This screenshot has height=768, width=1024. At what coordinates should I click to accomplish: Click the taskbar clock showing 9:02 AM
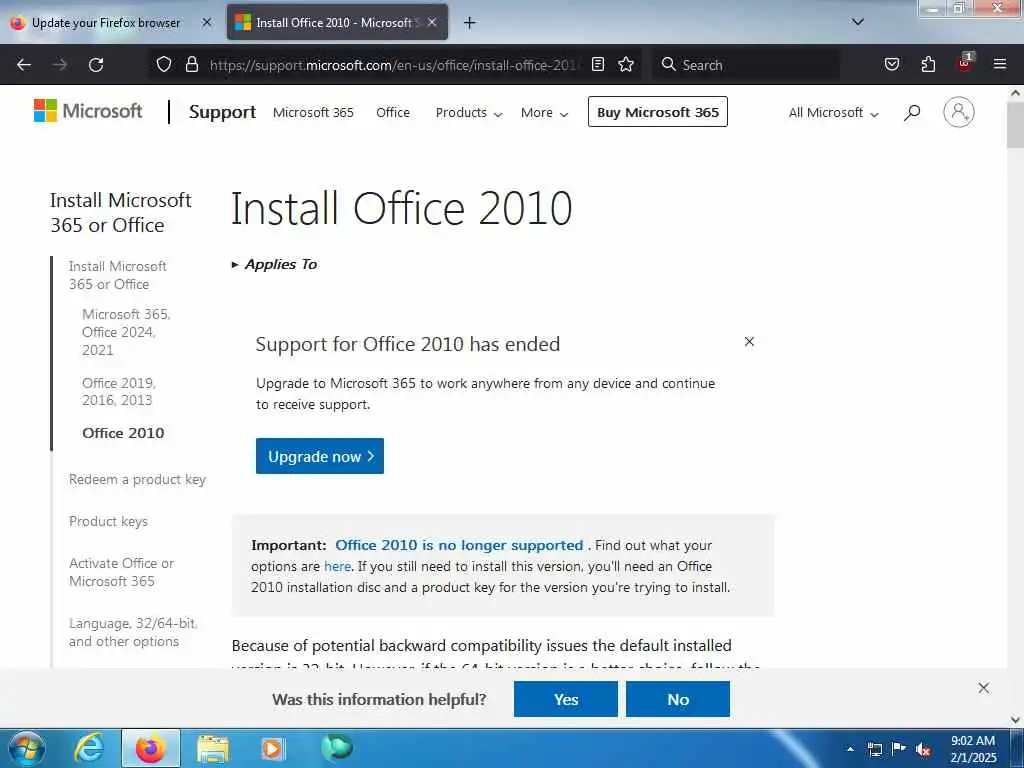point(973,749)
